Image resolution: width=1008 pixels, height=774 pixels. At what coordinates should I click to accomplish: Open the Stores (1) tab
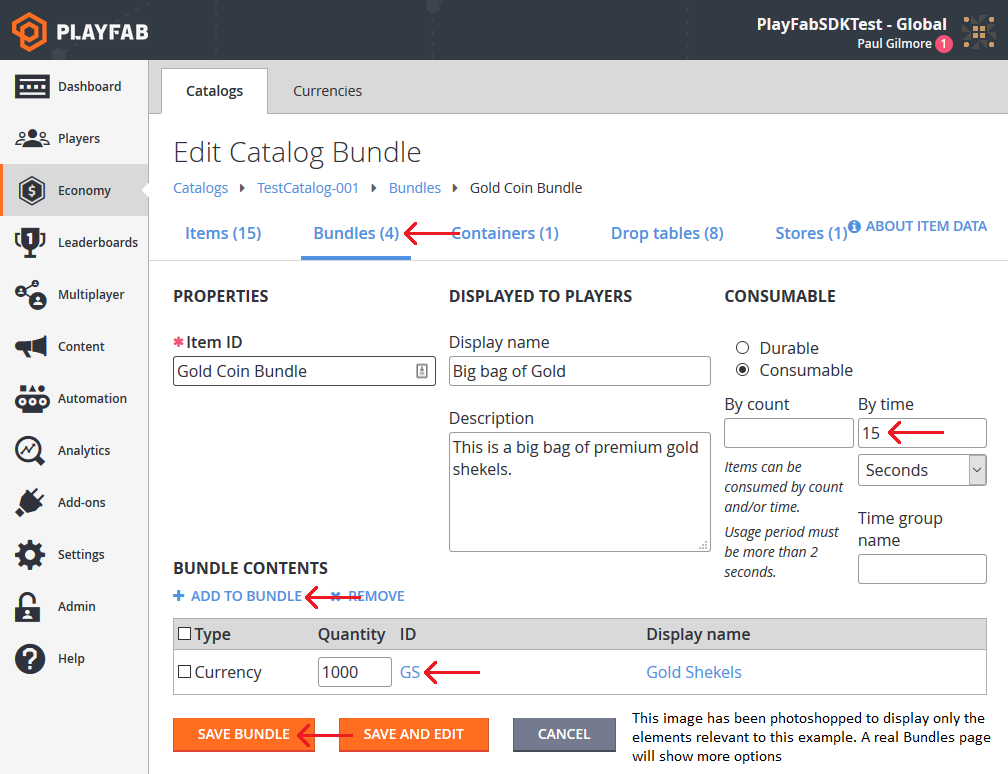[x=811, y=233]
